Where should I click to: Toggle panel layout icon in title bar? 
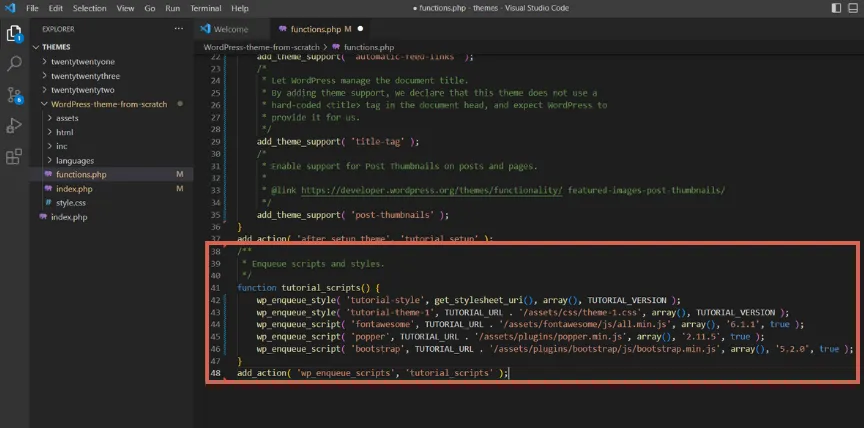tap(854, 8)
